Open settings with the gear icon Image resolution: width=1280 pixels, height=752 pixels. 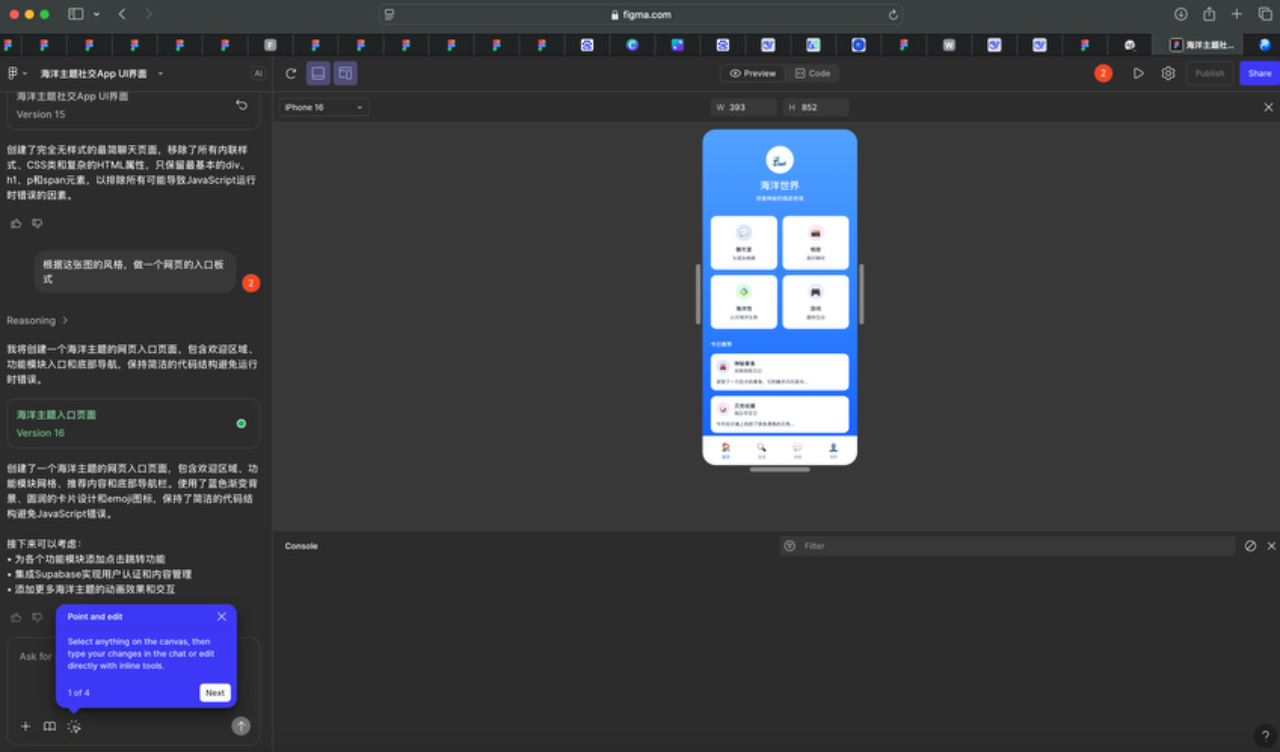pos(1168,73)
